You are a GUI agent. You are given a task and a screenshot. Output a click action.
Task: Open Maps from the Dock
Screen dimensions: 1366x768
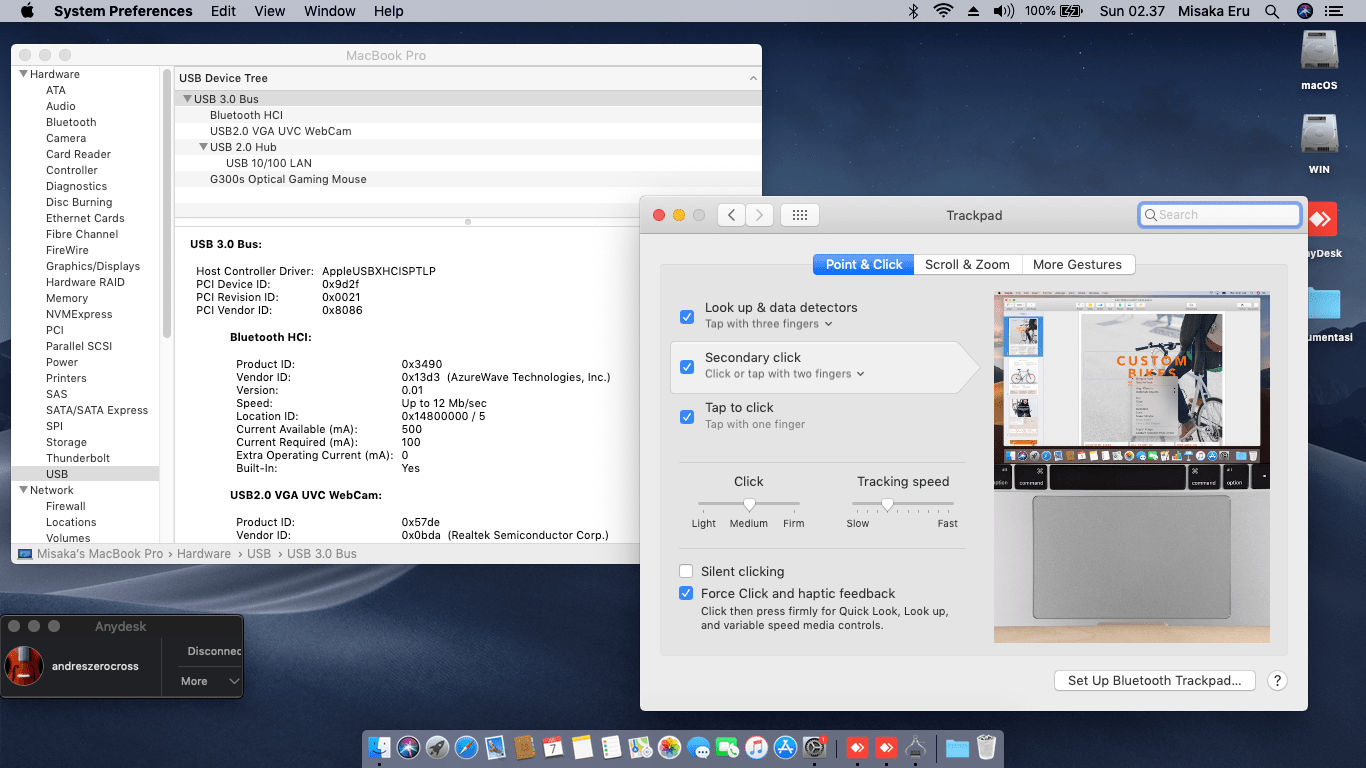641,747
